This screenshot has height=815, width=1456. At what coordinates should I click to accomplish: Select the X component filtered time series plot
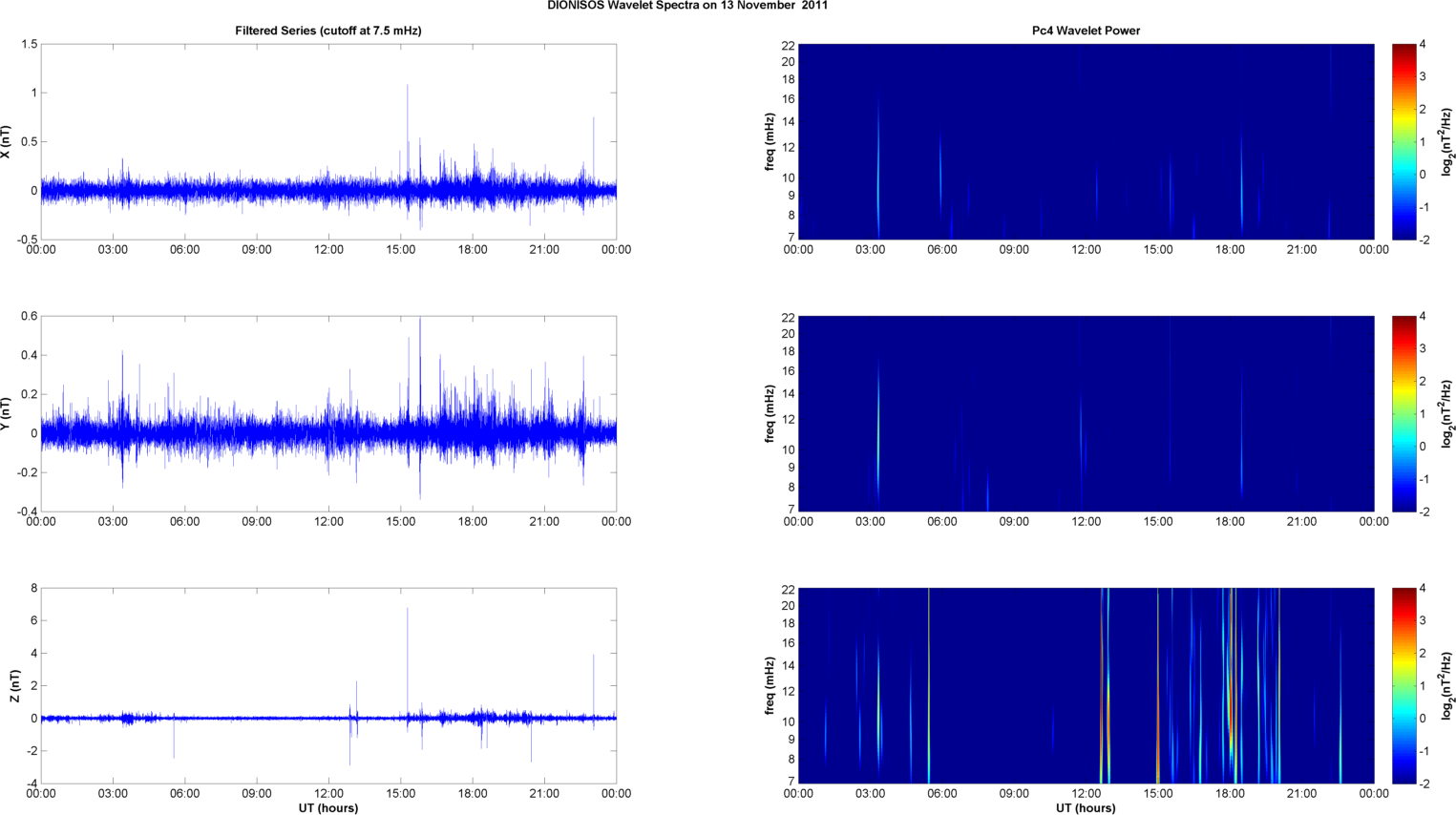327,141
